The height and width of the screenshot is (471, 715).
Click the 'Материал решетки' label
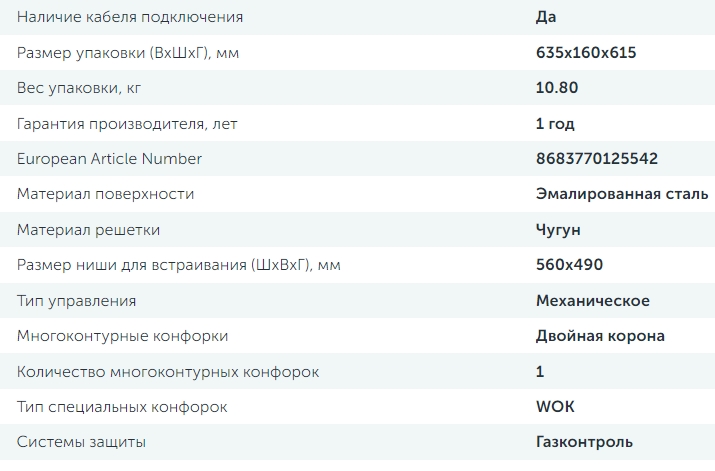tap(88, 230)
